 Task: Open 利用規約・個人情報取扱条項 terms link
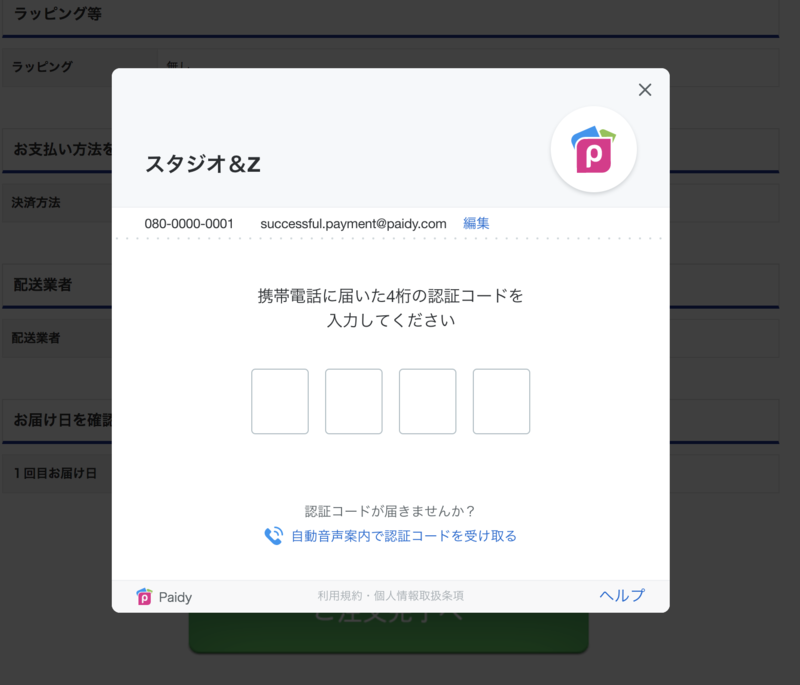[x=391, y=596]
